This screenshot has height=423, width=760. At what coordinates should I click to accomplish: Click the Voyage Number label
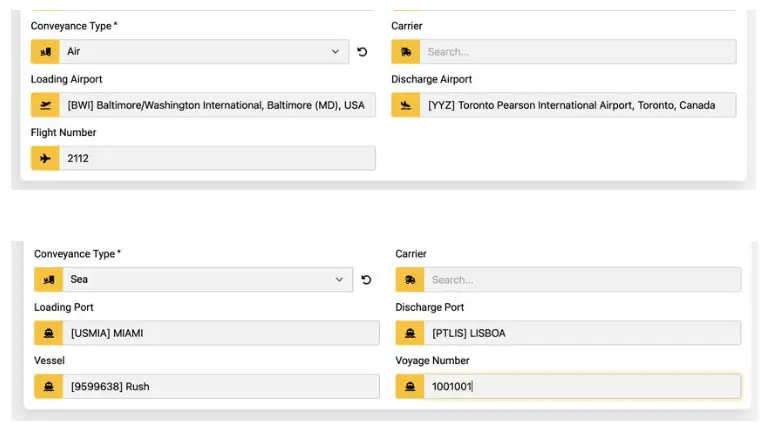click(x=432, y=360)
